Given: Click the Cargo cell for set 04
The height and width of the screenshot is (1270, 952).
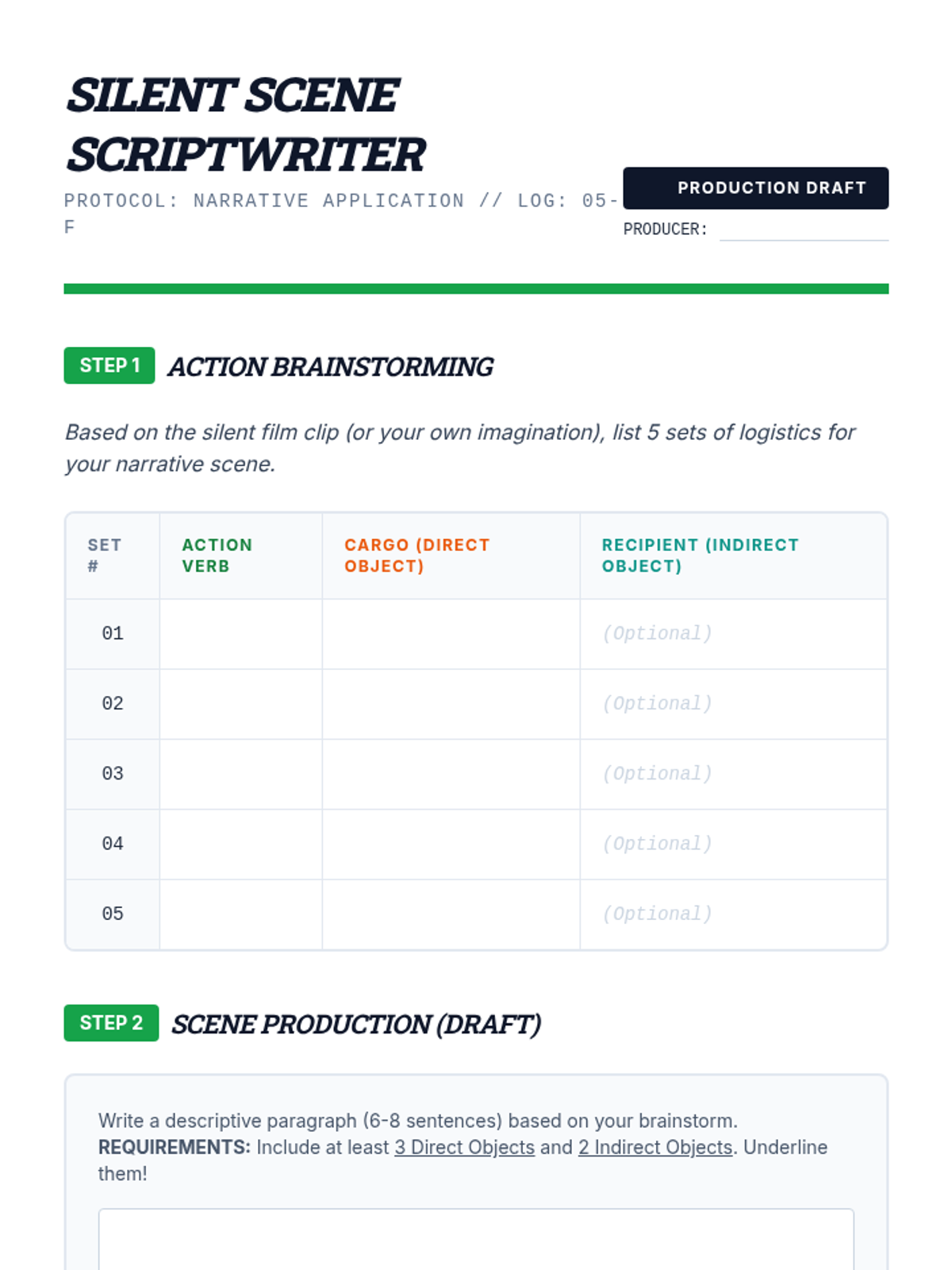Looking at the screenshot, I should (451, 844).
